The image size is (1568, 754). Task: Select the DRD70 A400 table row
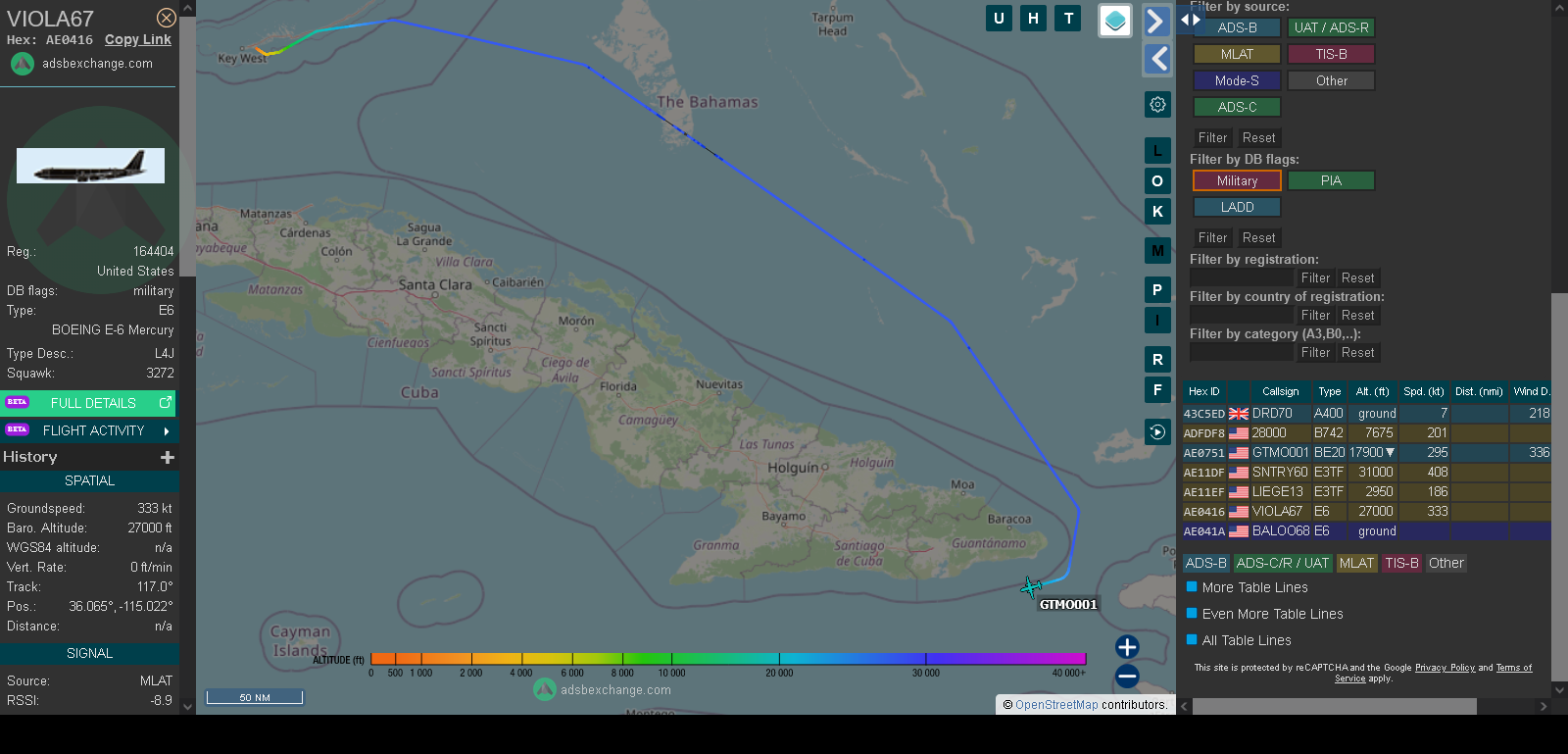click(x=1367, y=414)
